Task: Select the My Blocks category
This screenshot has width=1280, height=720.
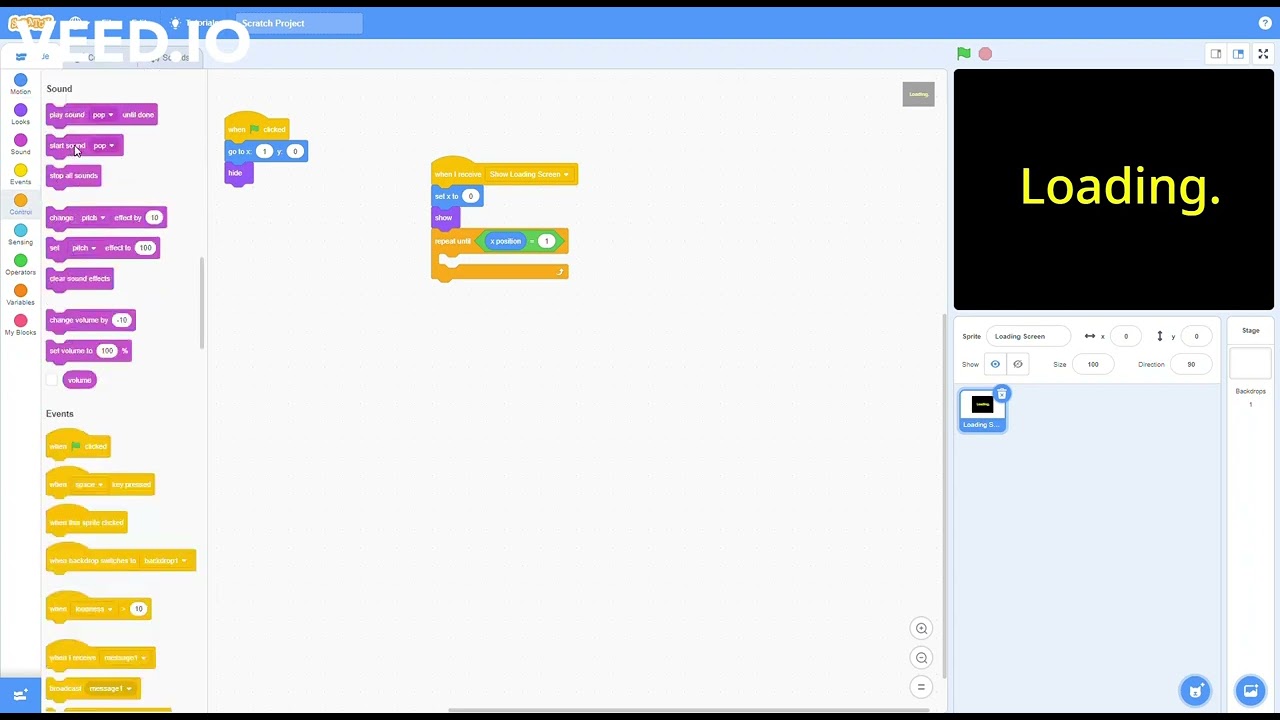Action: 20,324
